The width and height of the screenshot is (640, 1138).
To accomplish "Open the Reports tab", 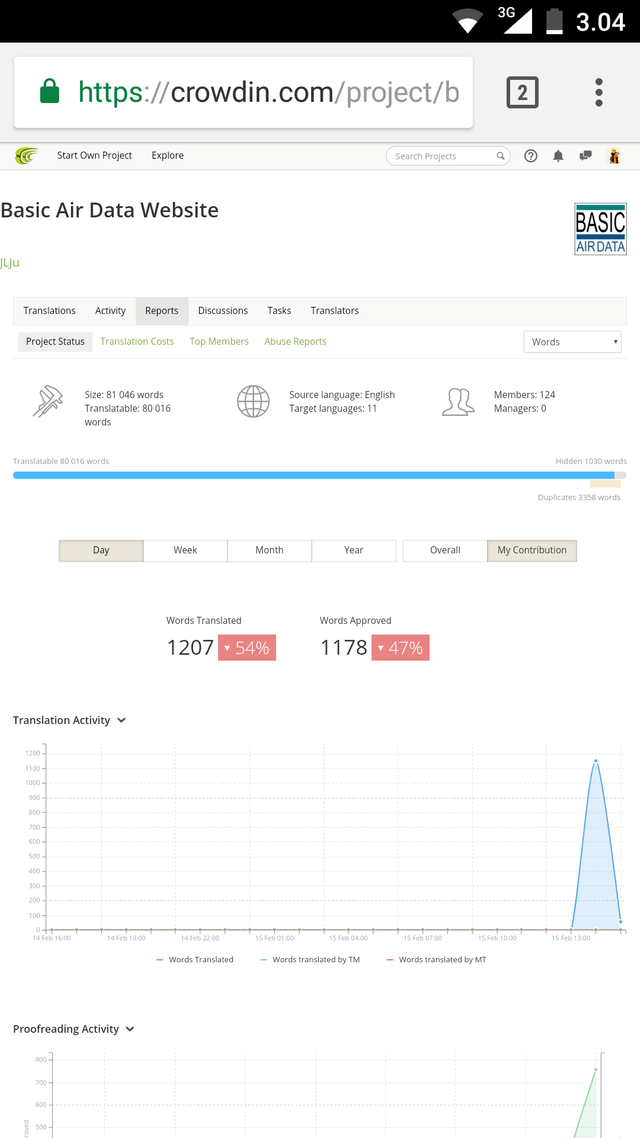I will [162, 311].
